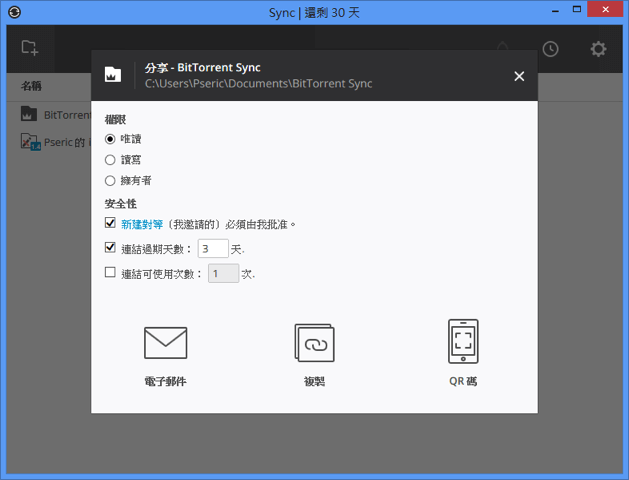Select the BitTorrent folder row in list
The height and width of the screenshot is (480, 629).
coord(49,115)
